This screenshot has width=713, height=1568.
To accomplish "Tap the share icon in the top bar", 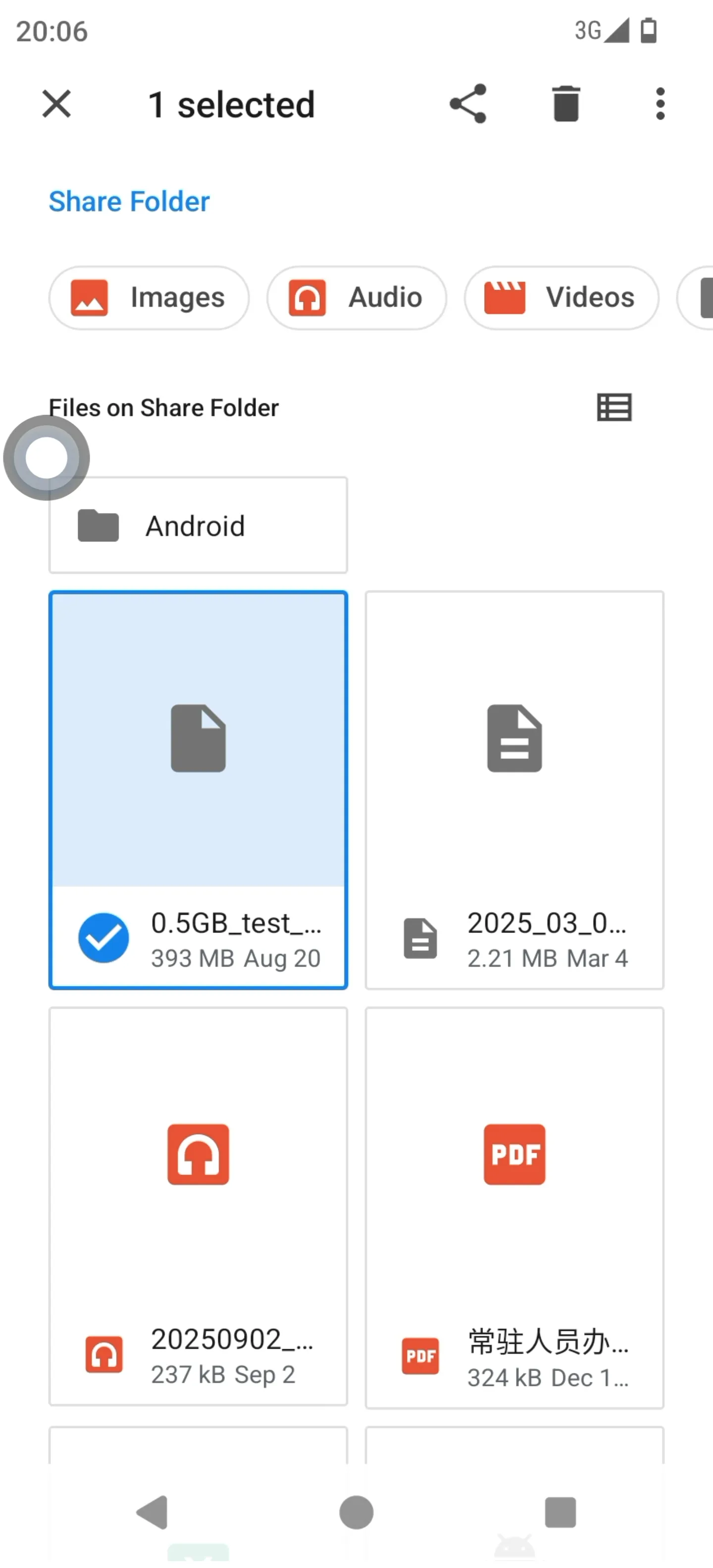I will click(x=467, y=103).
